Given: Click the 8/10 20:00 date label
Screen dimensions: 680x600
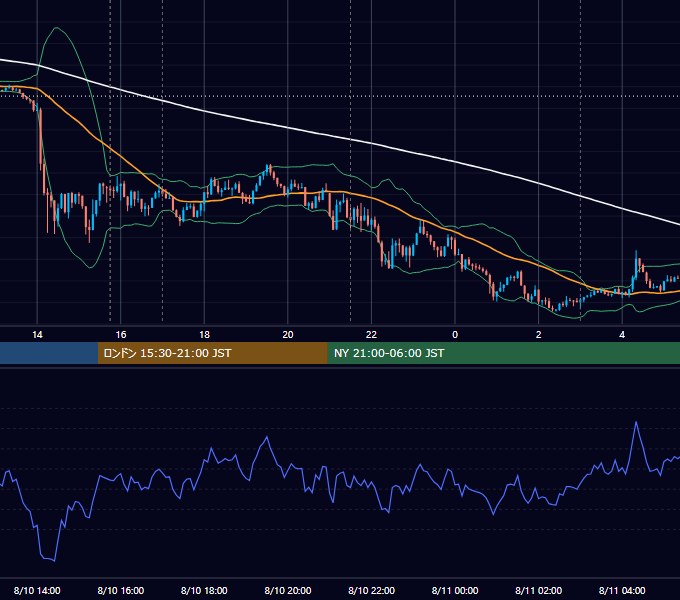Looking at the screenshot, I should 288,590.
